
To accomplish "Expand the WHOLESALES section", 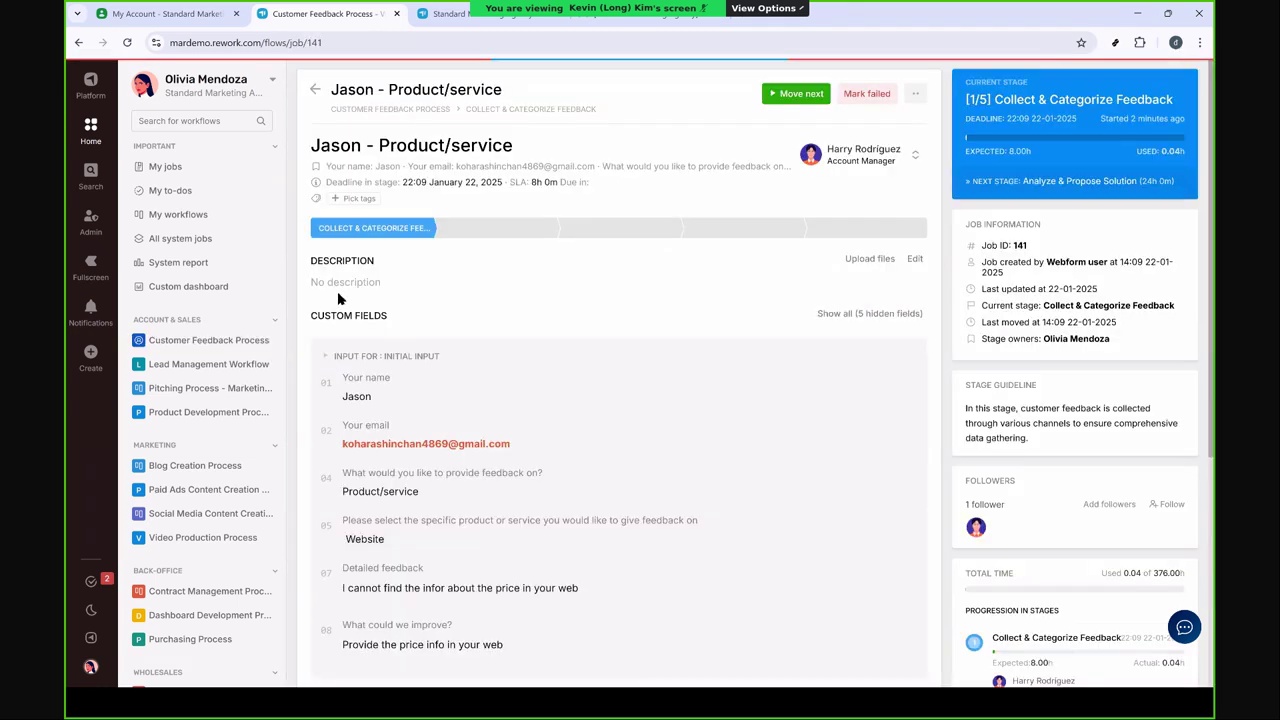I will click(x=275, y=672).
